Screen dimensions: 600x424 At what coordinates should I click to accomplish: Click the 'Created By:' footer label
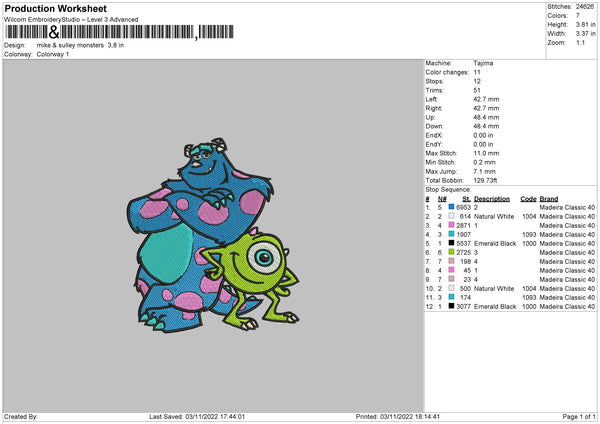click(x=21, y=417)
